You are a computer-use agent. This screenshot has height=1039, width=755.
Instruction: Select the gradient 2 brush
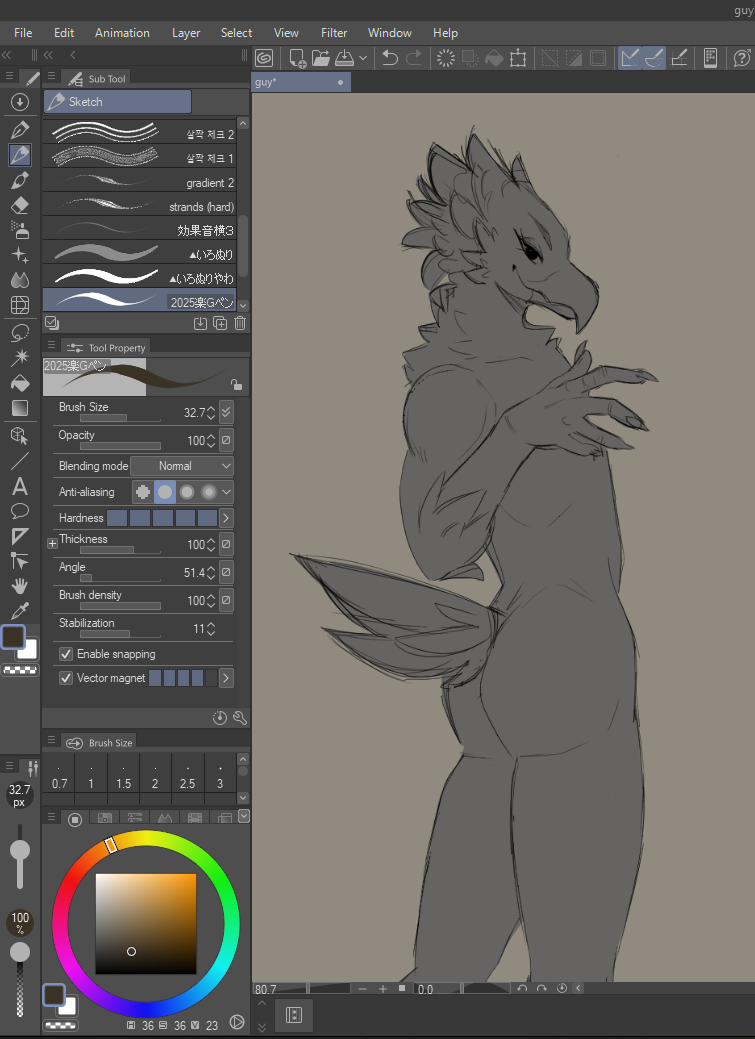pyautogui.click(x=140, y=182)
